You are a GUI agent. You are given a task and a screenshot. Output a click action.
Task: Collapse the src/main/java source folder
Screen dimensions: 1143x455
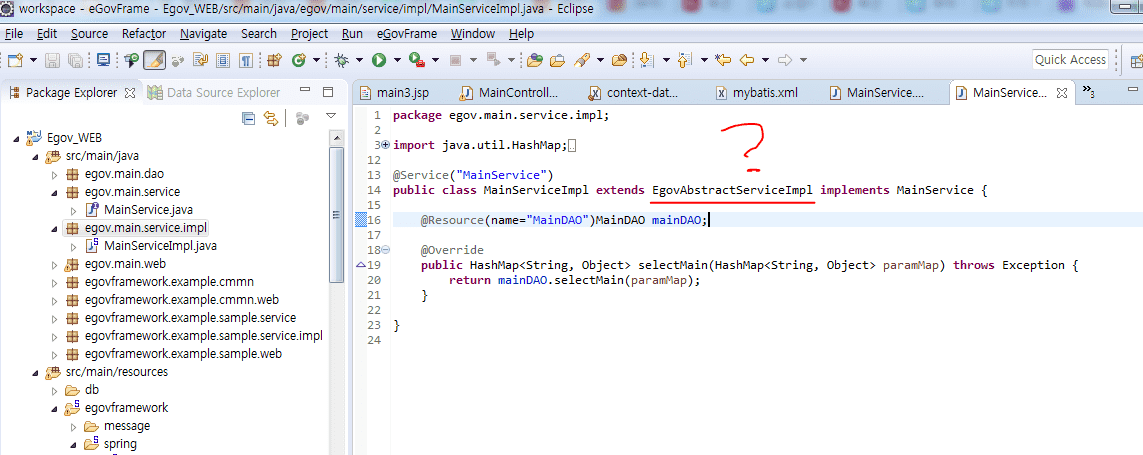35,156
